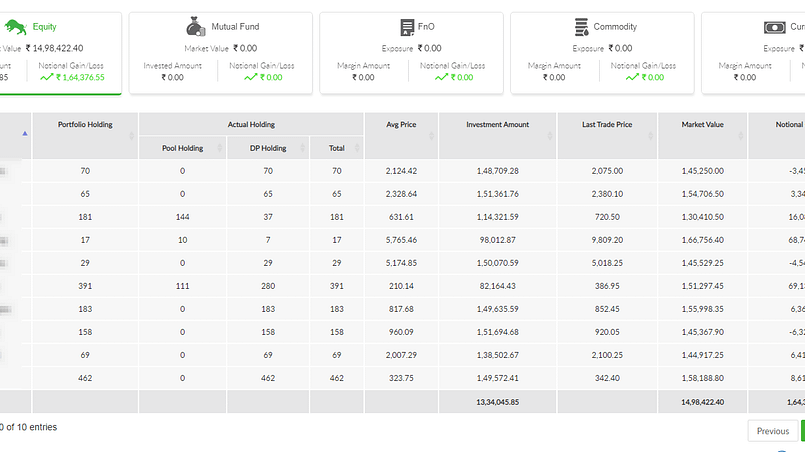Click FnO Margin Amount value
This screenshot has width=805, height=452.
tap(363, 78)
